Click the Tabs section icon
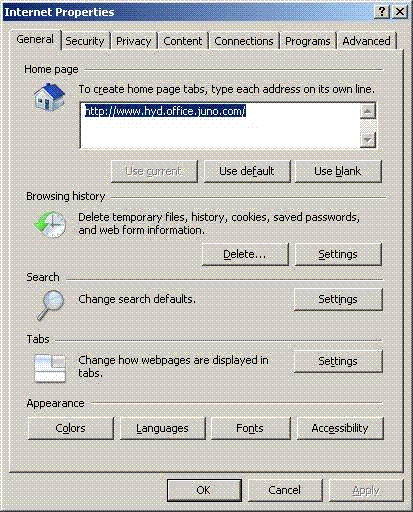 (x=50, y=368)
